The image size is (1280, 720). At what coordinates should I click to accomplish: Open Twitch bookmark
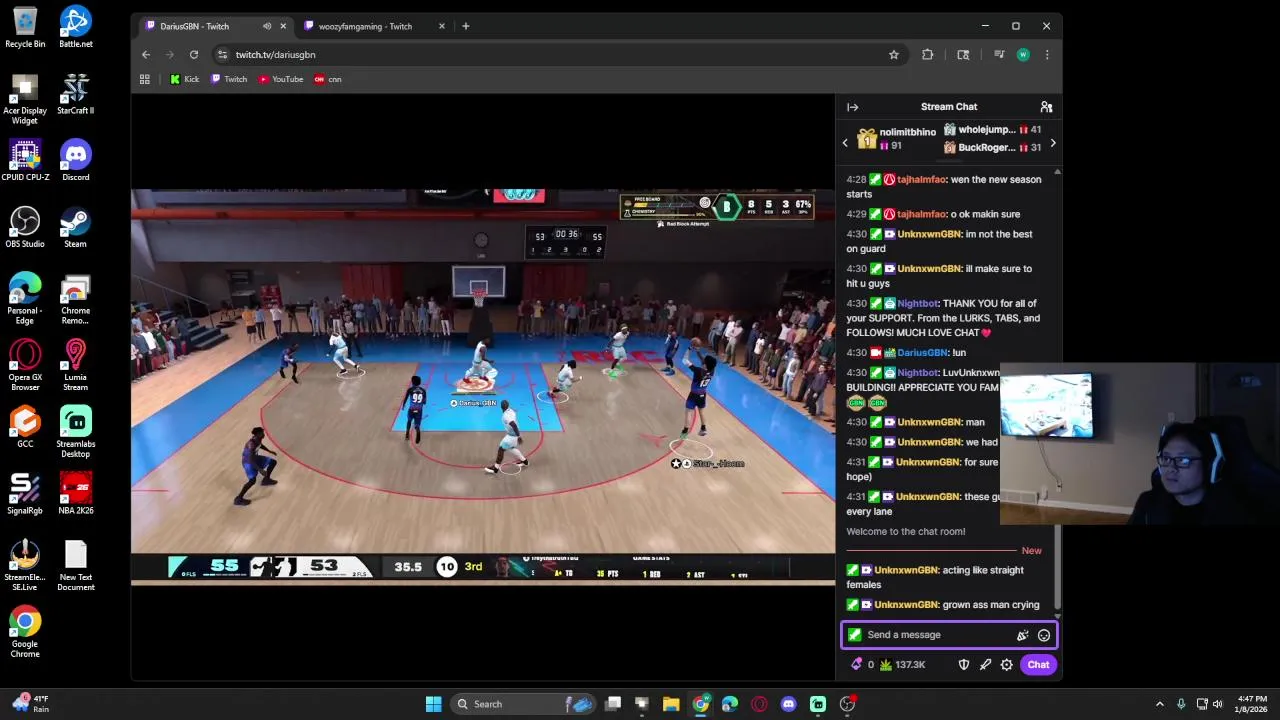[x=229, y=79]
